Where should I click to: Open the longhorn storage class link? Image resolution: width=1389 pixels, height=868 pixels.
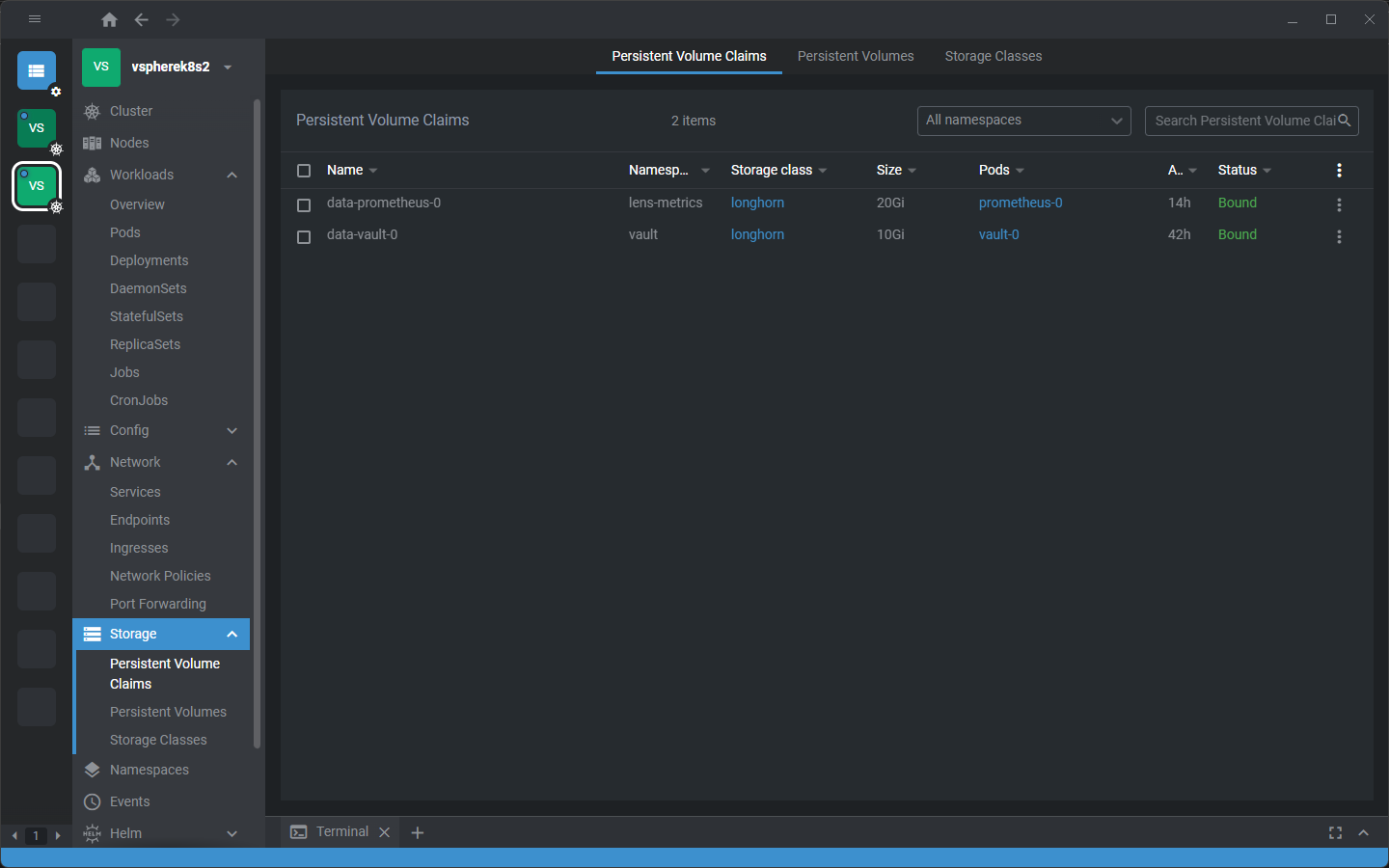click(x=757, y=203)
